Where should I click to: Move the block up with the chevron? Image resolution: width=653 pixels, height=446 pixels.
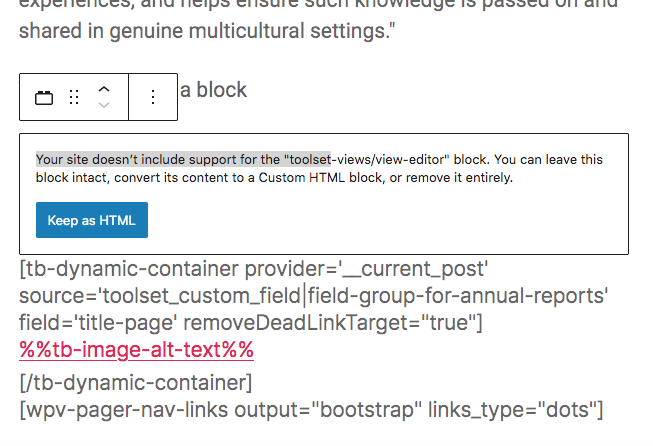(x=104, y=89)
